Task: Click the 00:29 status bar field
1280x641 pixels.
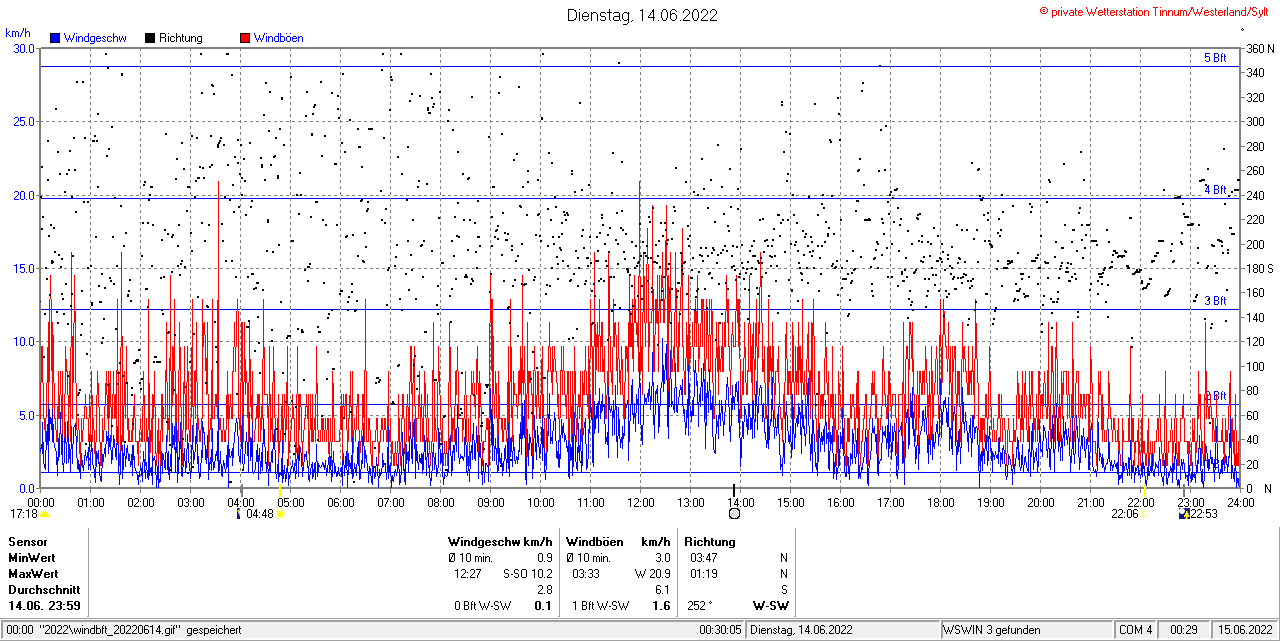Action: tap(1185, 630)
